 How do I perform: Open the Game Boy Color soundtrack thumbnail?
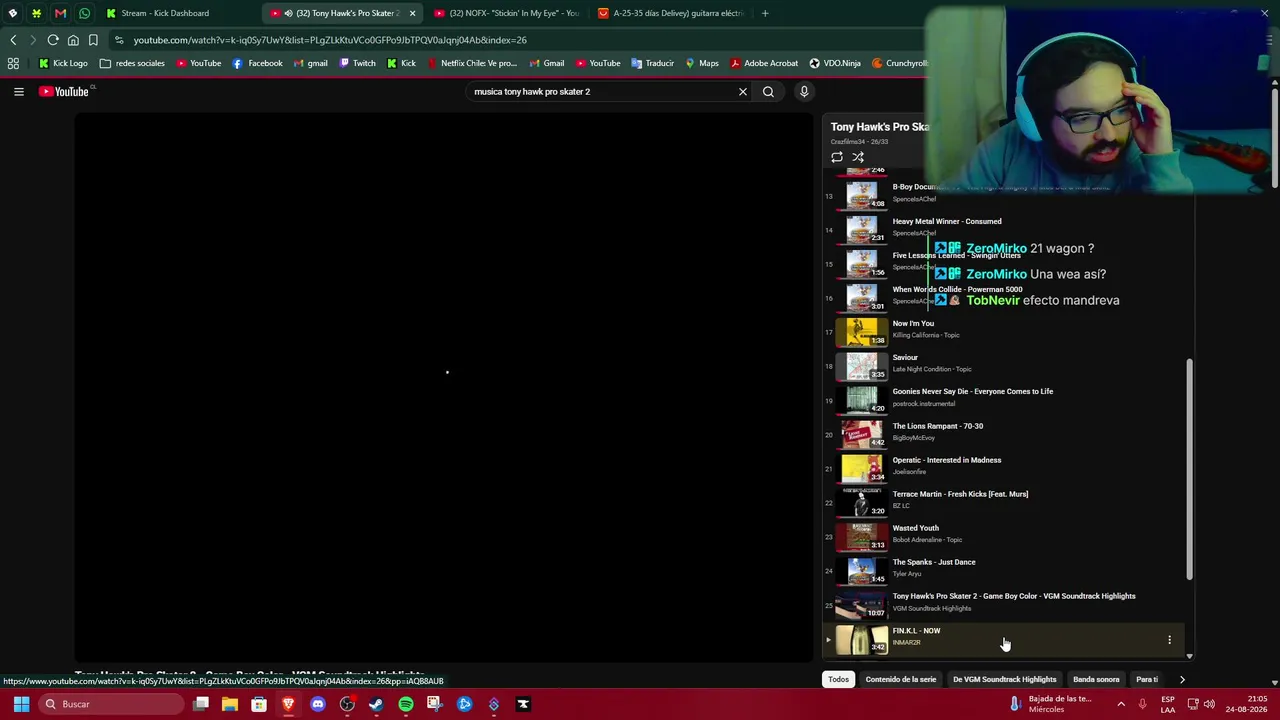click(x=861, y=605)
